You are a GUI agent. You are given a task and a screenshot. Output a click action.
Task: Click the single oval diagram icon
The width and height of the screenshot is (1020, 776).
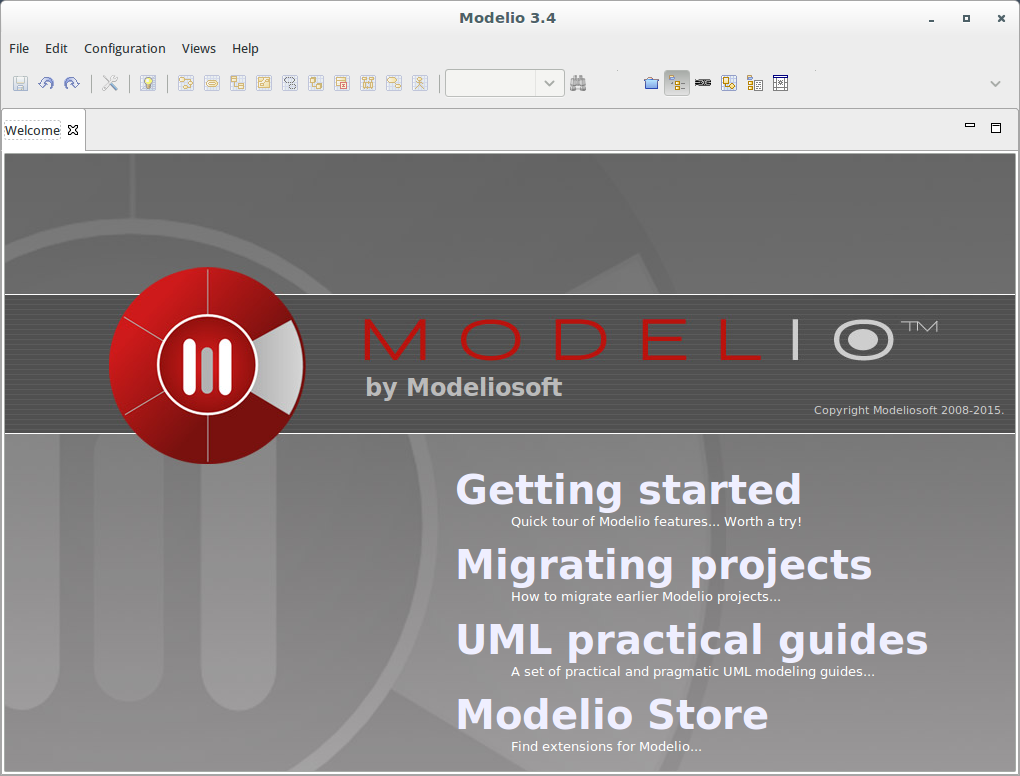pos(212,83)
